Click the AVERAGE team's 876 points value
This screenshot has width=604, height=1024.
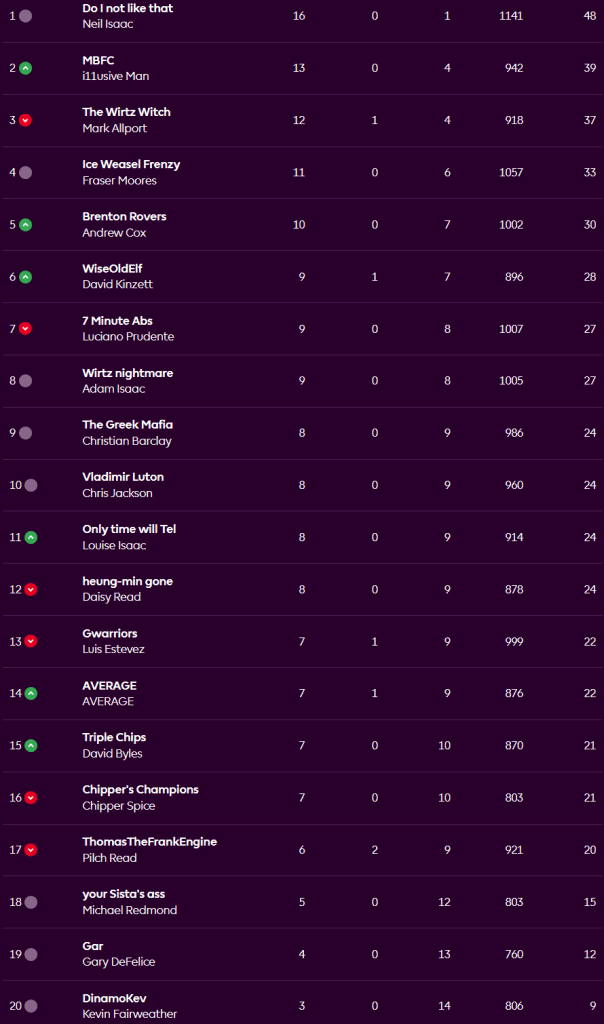tap(514, 693)
